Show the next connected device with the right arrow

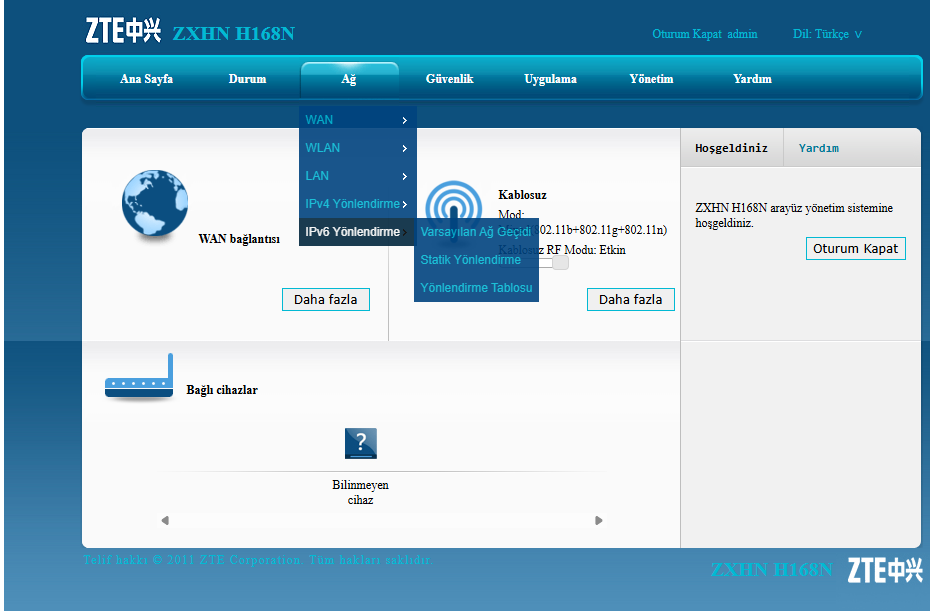598,520
